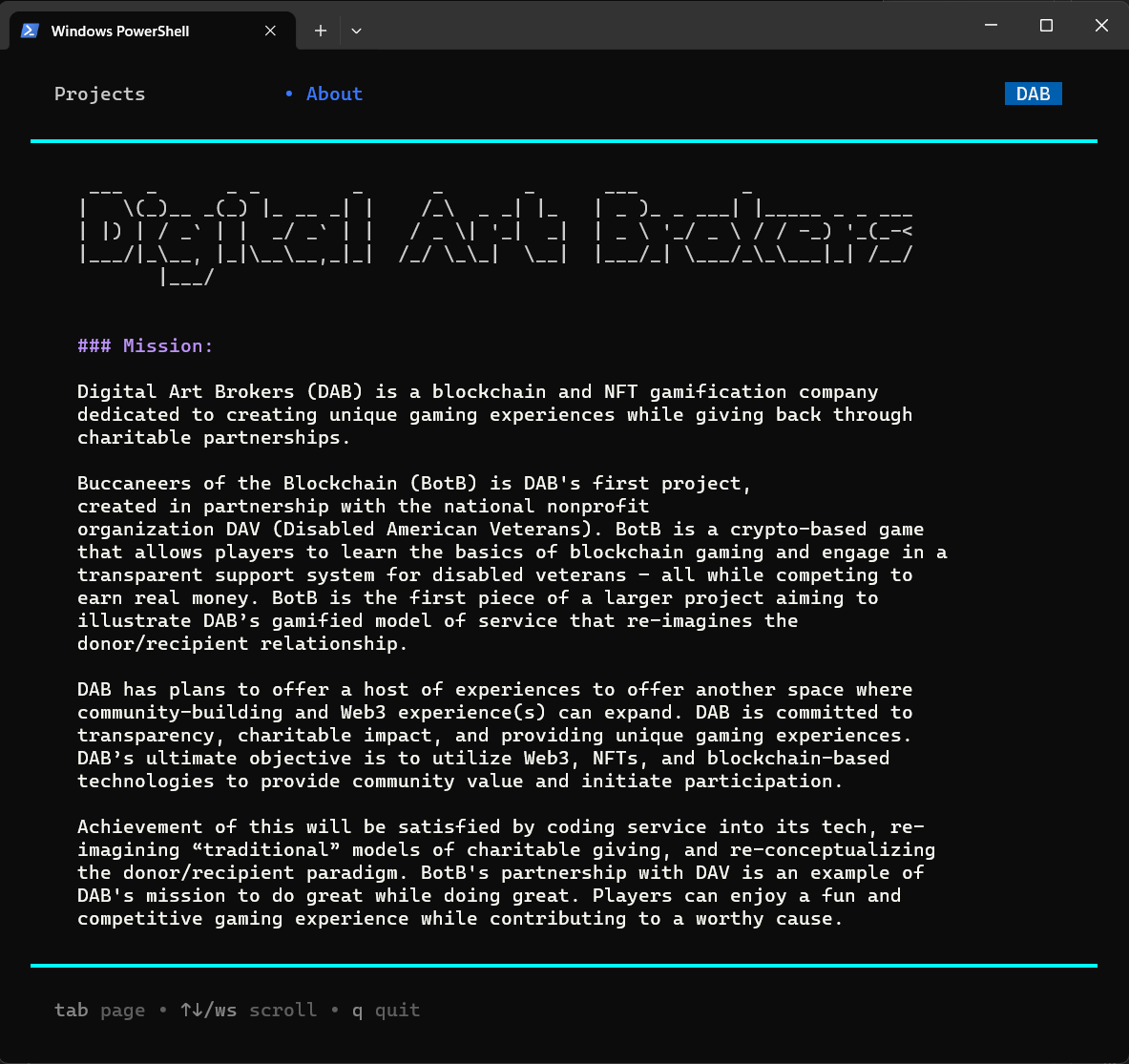Screen dimensions: 1129x1064
Task: Click text 'competitive gaming experience while contributing'
Action: pyautogui.click(x=352, y=919)
